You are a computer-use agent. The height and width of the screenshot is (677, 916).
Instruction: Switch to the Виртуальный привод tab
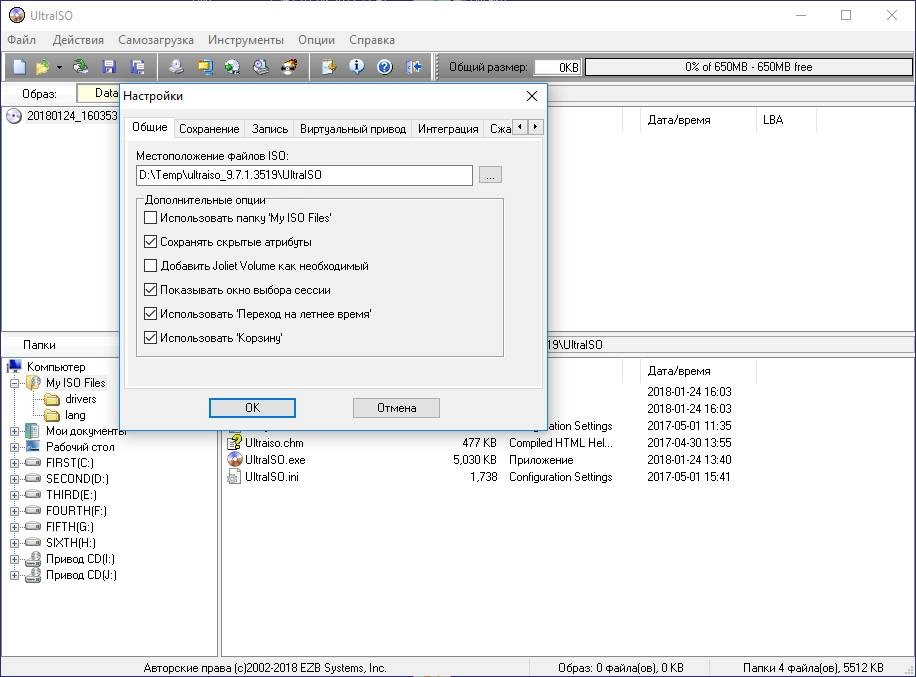click(x=353, y=129)
